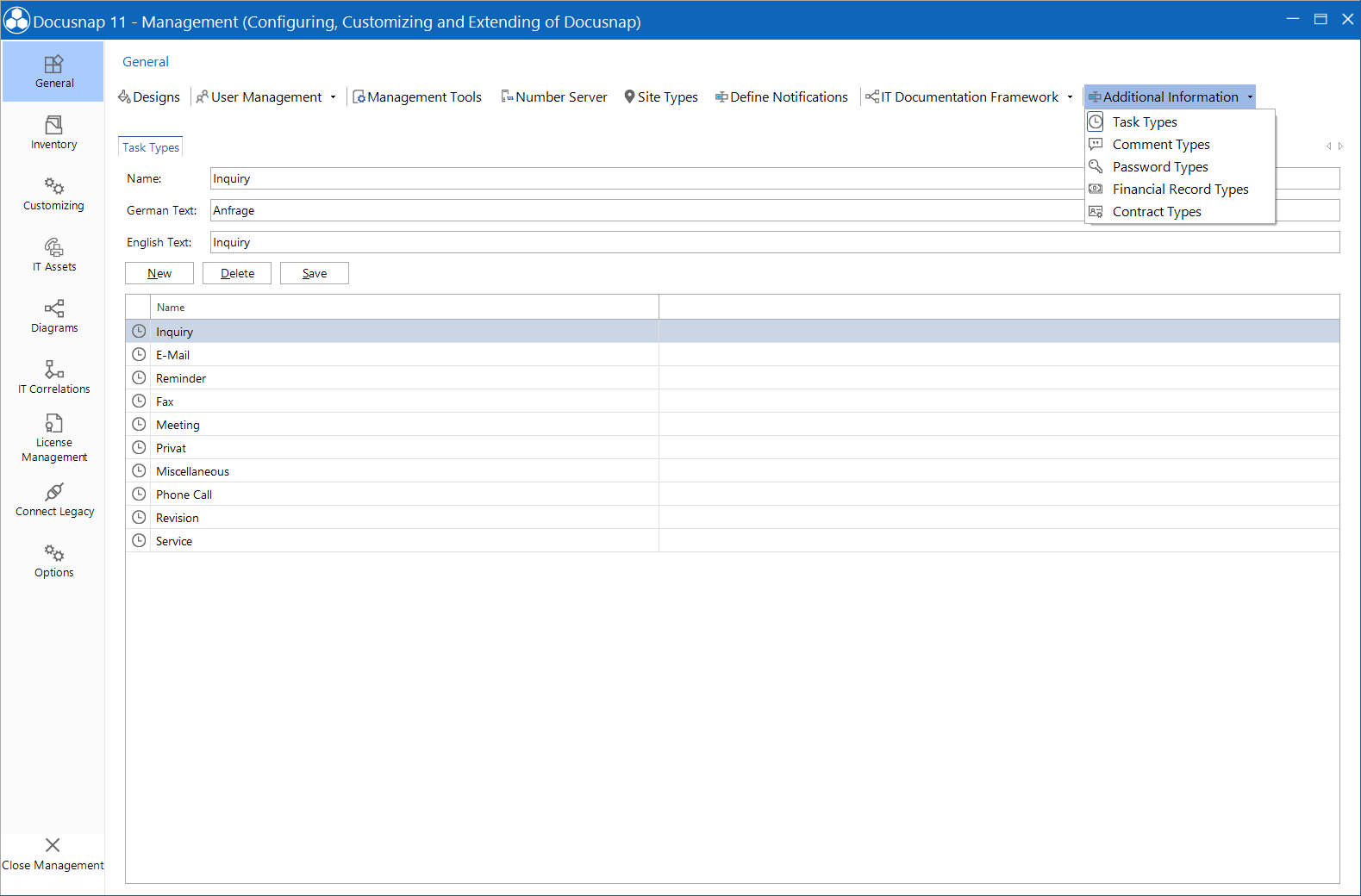Click the Docusnap logo in title bar
The width and height of the screenshot is (1361, 896).
pyautogui.click(x=16, y=21)
